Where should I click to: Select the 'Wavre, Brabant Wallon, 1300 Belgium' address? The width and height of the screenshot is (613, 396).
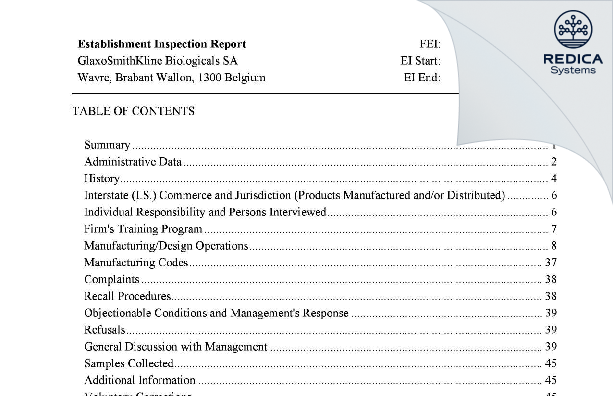click(171, 77)
